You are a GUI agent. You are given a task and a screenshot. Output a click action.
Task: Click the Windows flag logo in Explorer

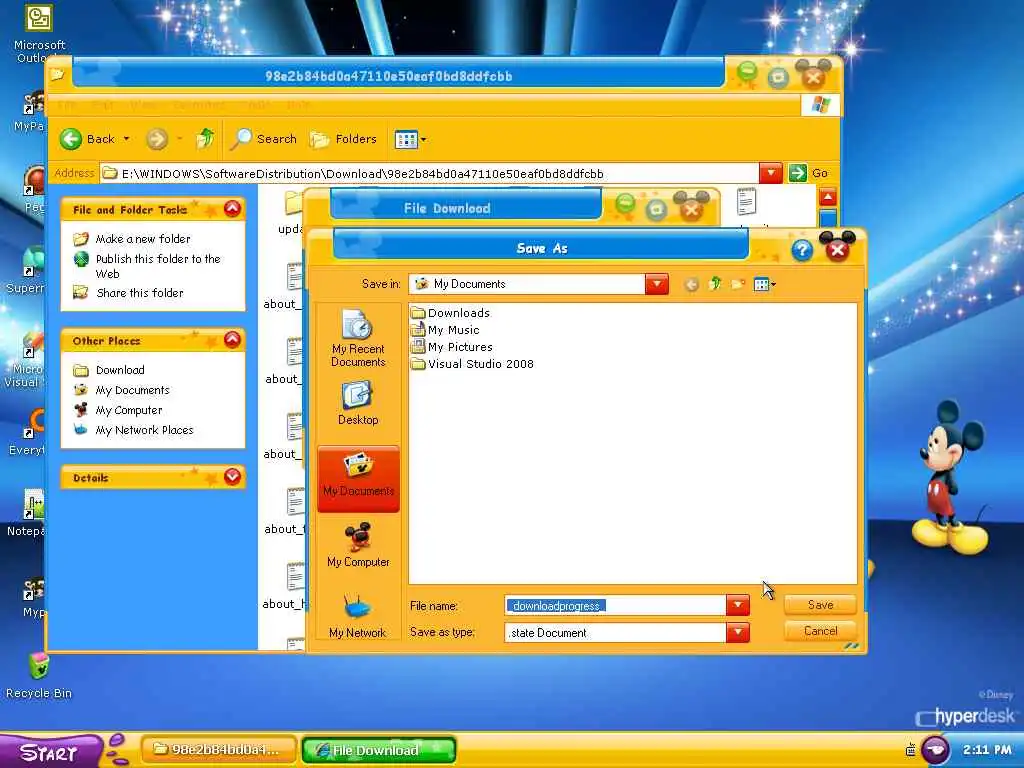point(820,104)
